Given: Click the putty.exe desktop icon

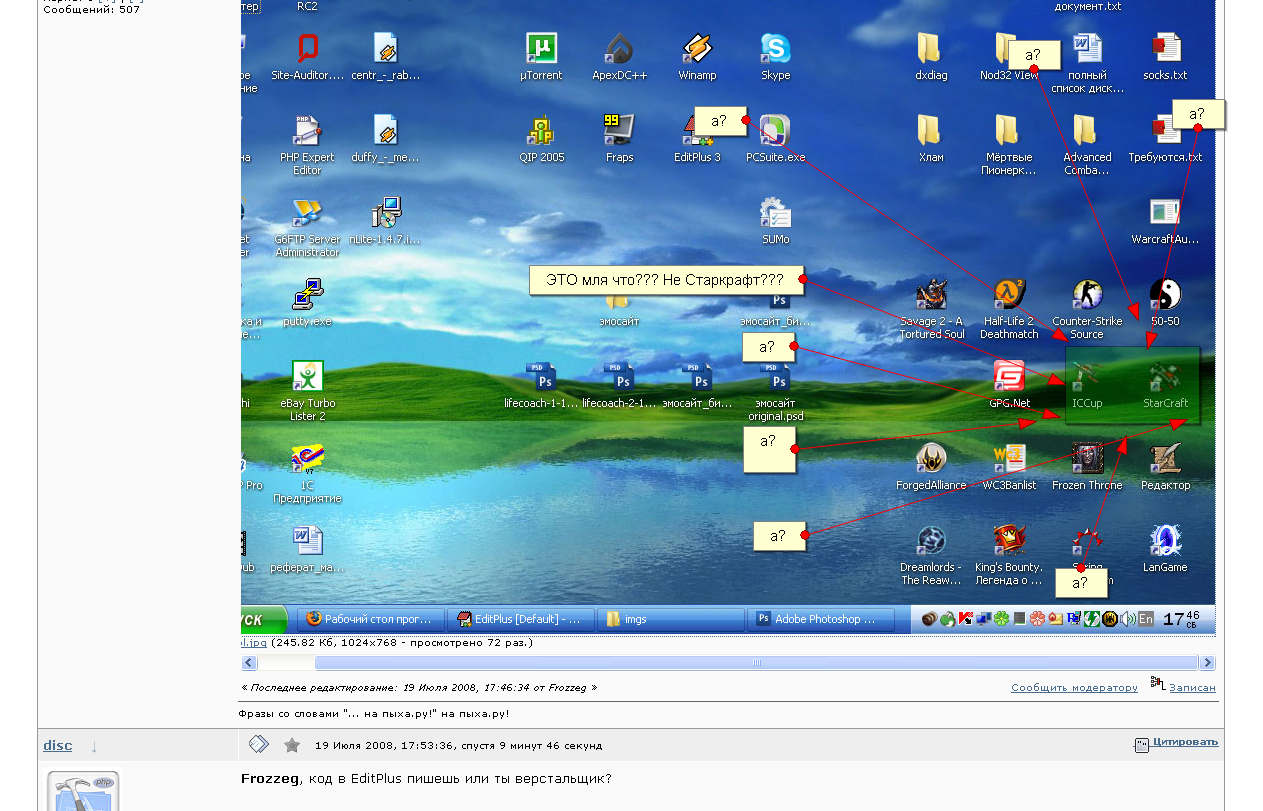Looking at the screenshot, I should tap(307, 296).
